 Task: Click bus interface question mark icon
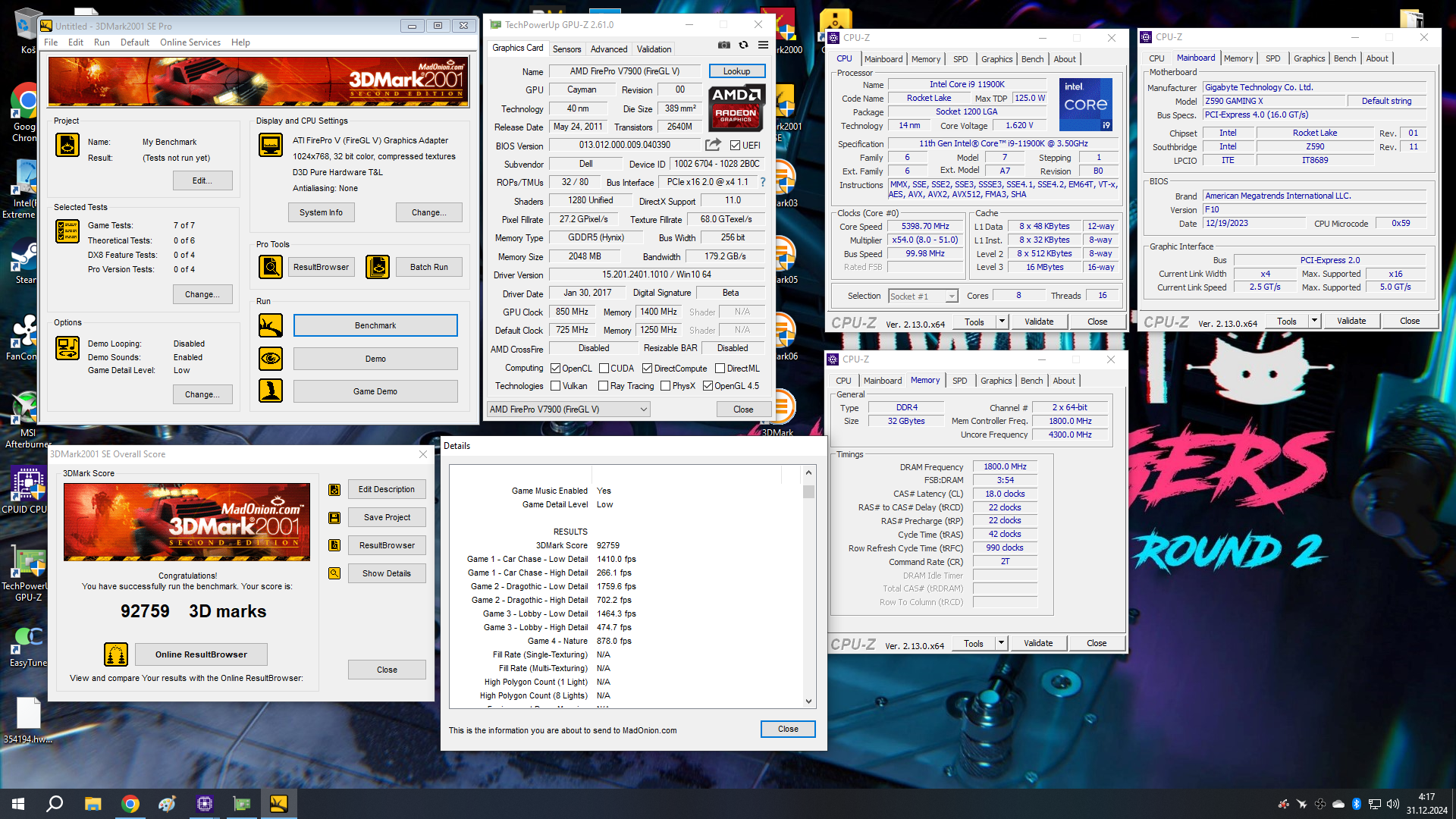(x=763, y=182)
